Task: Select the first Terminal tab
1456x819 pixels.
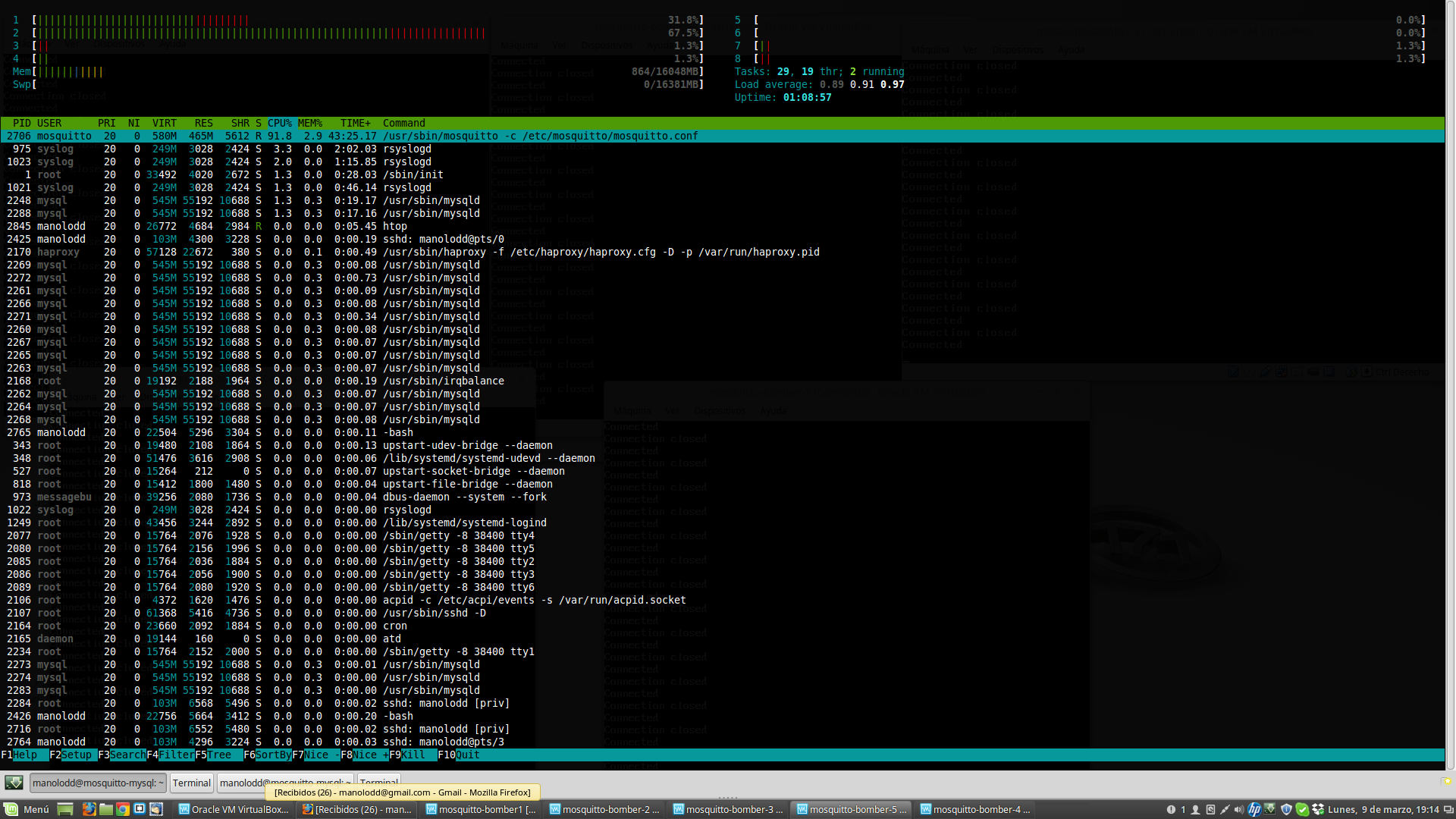Action: pyautogui.click(x=191, y=783)
